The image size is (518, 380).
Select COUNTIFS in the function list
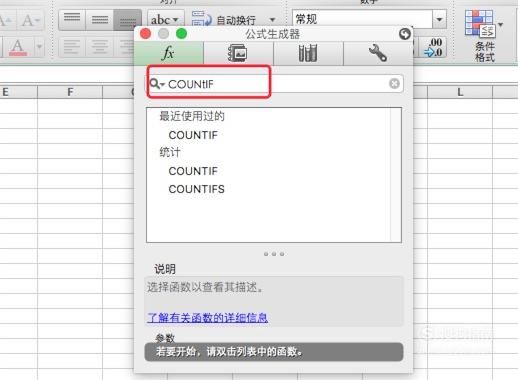197,189
